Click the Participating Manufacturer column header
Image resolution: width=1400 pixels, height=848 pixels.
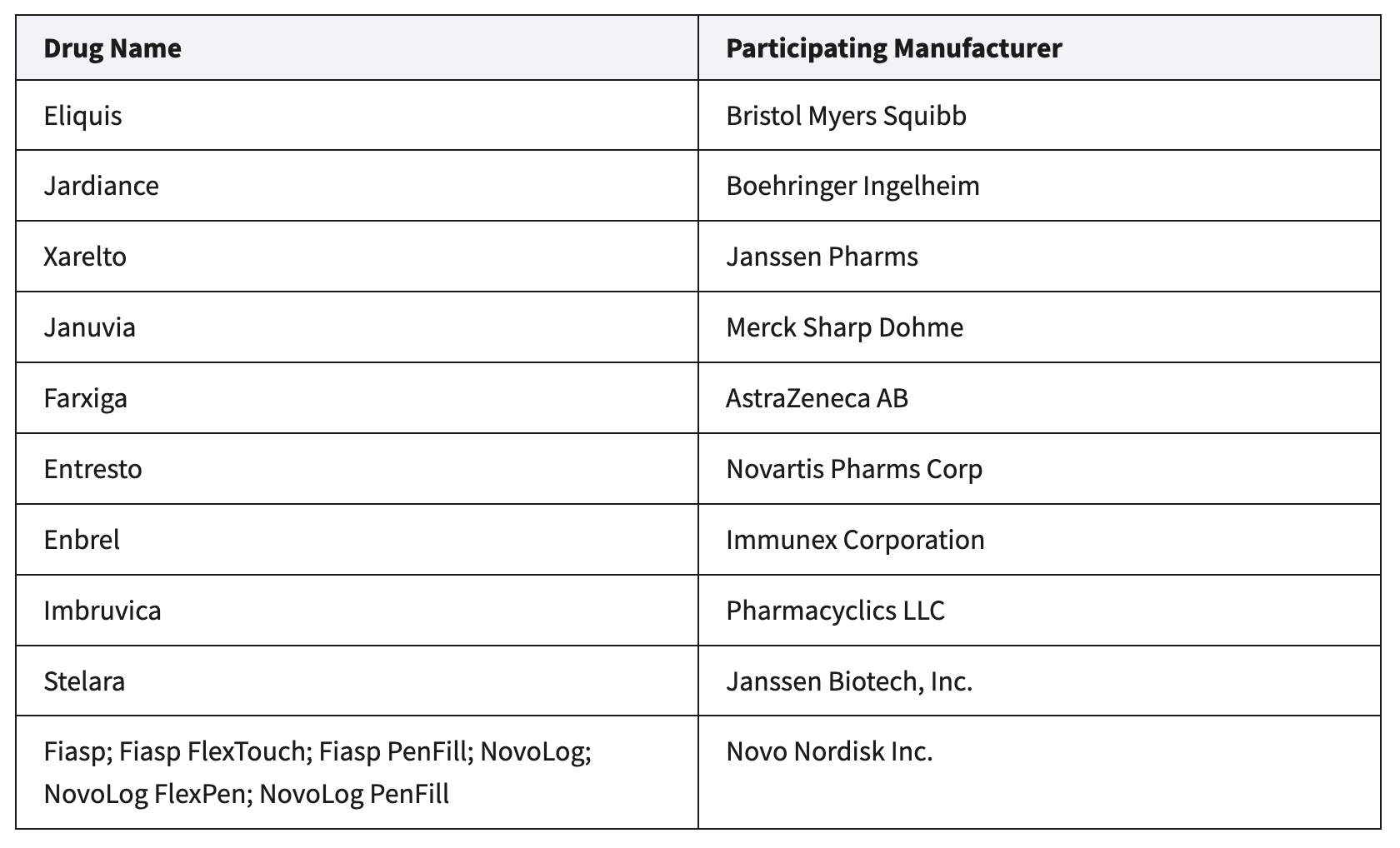pyautogui.click(x=893, y=48)
